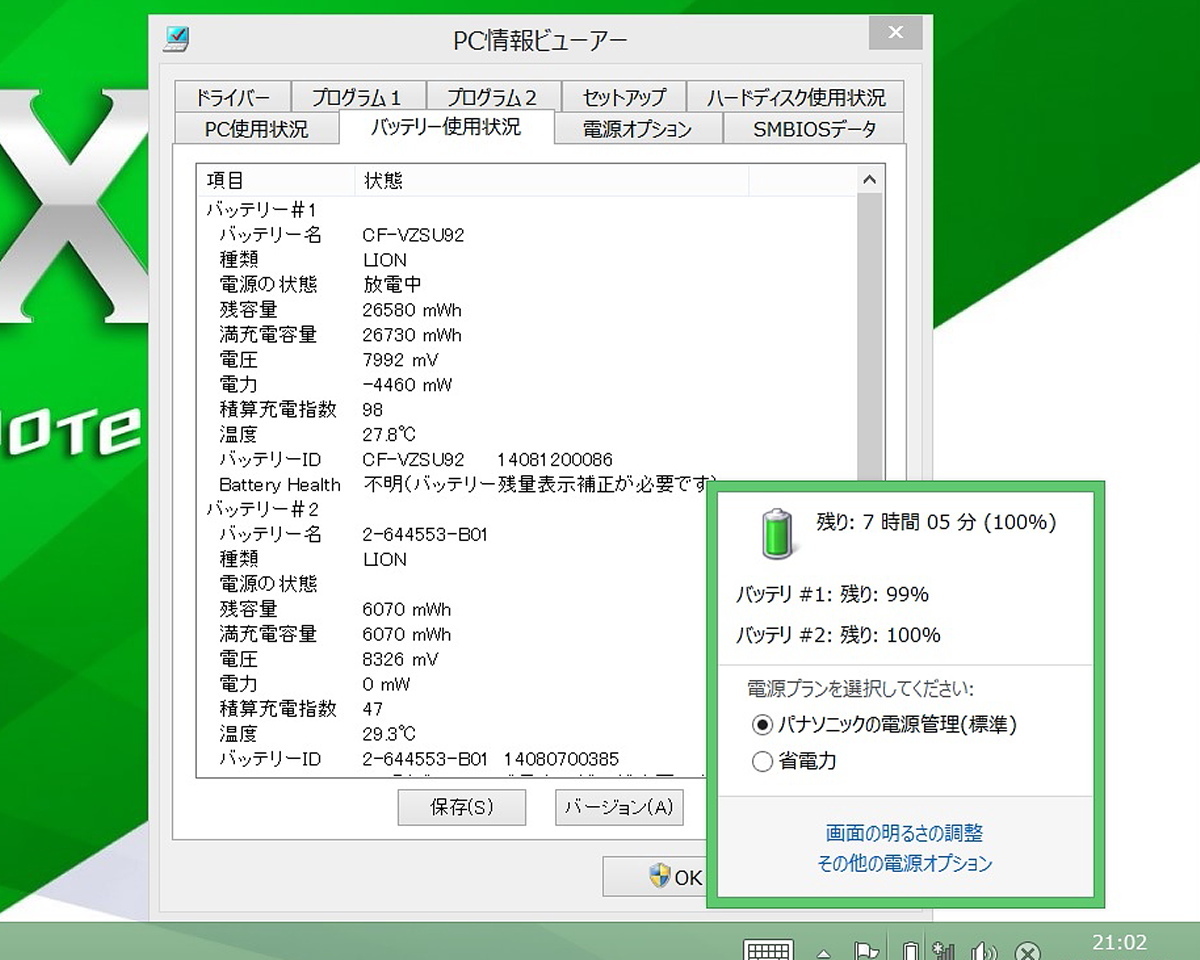The height and width of the screenshot is (960, 1200).
Task: Select the 26730 mWh full capacity value
Action: (x=412, y=335)
